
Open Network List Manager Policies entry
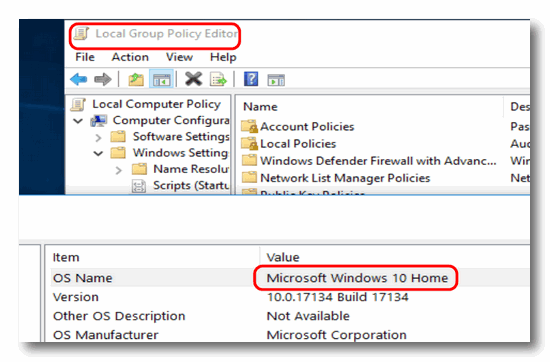click(x=345, y=178)
